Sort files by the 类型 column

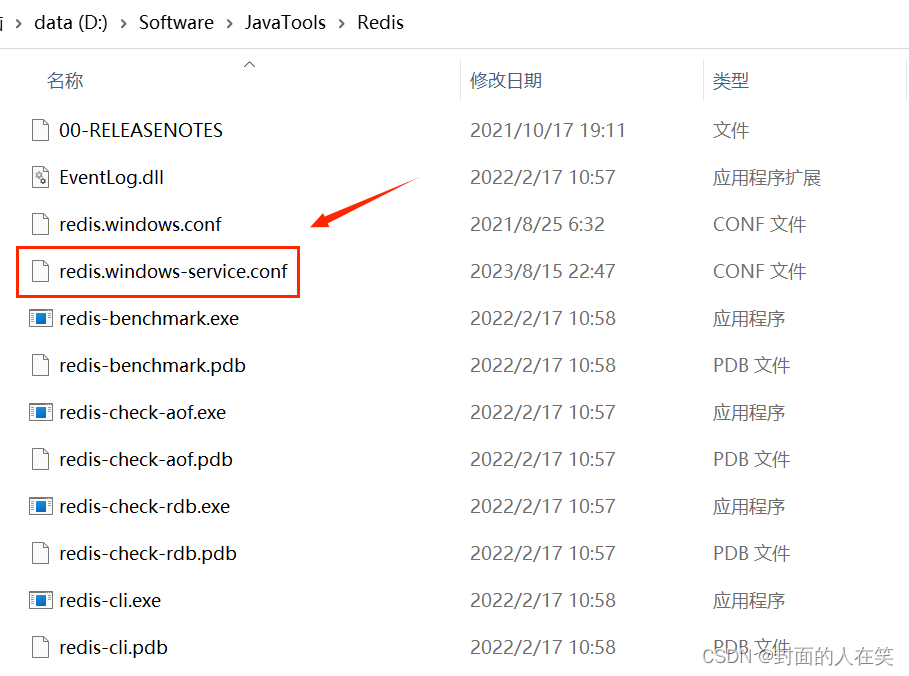(731, 80)
